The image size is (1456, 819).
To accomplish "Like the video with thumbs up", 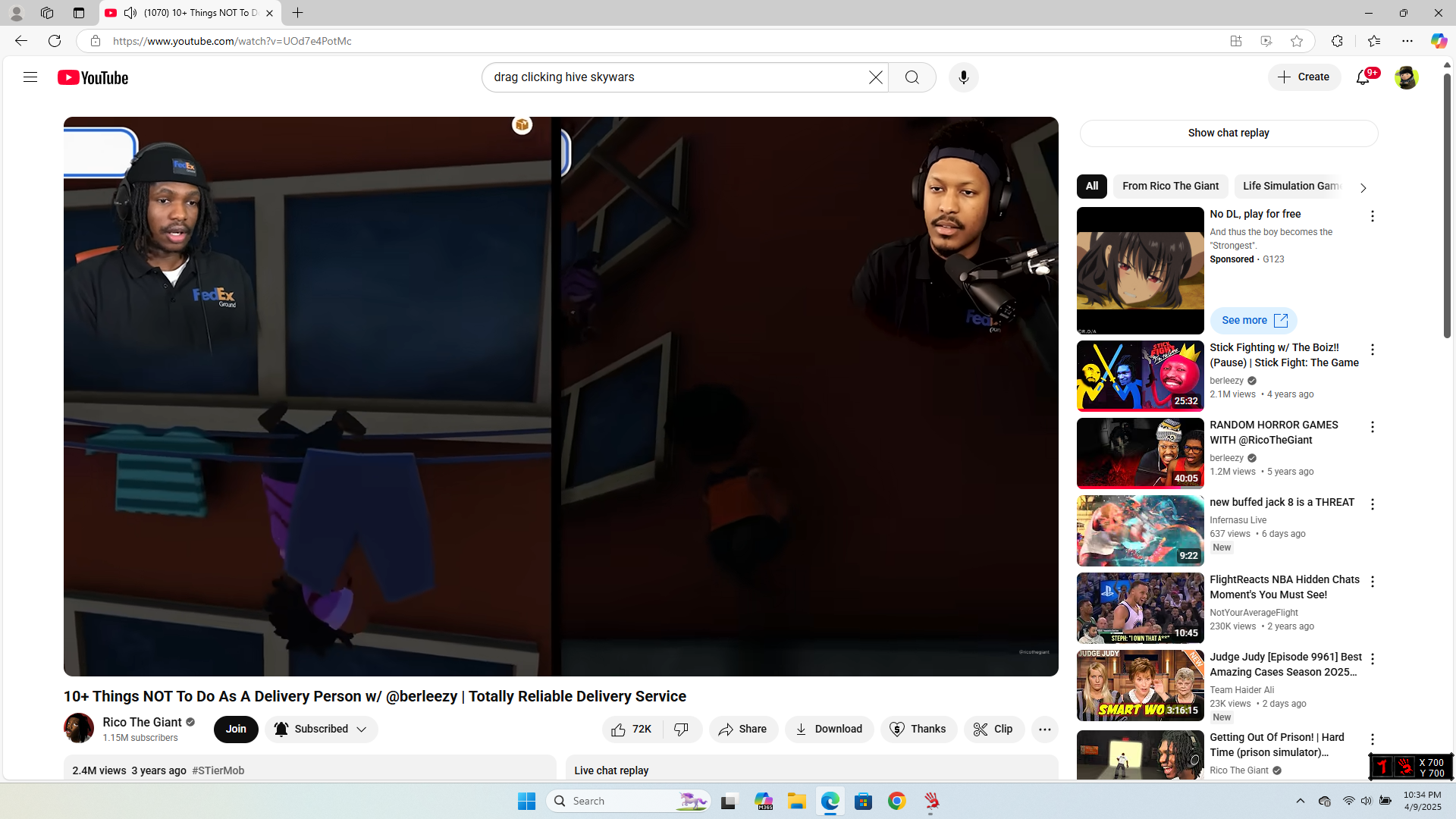I will [x=632, y=730].
